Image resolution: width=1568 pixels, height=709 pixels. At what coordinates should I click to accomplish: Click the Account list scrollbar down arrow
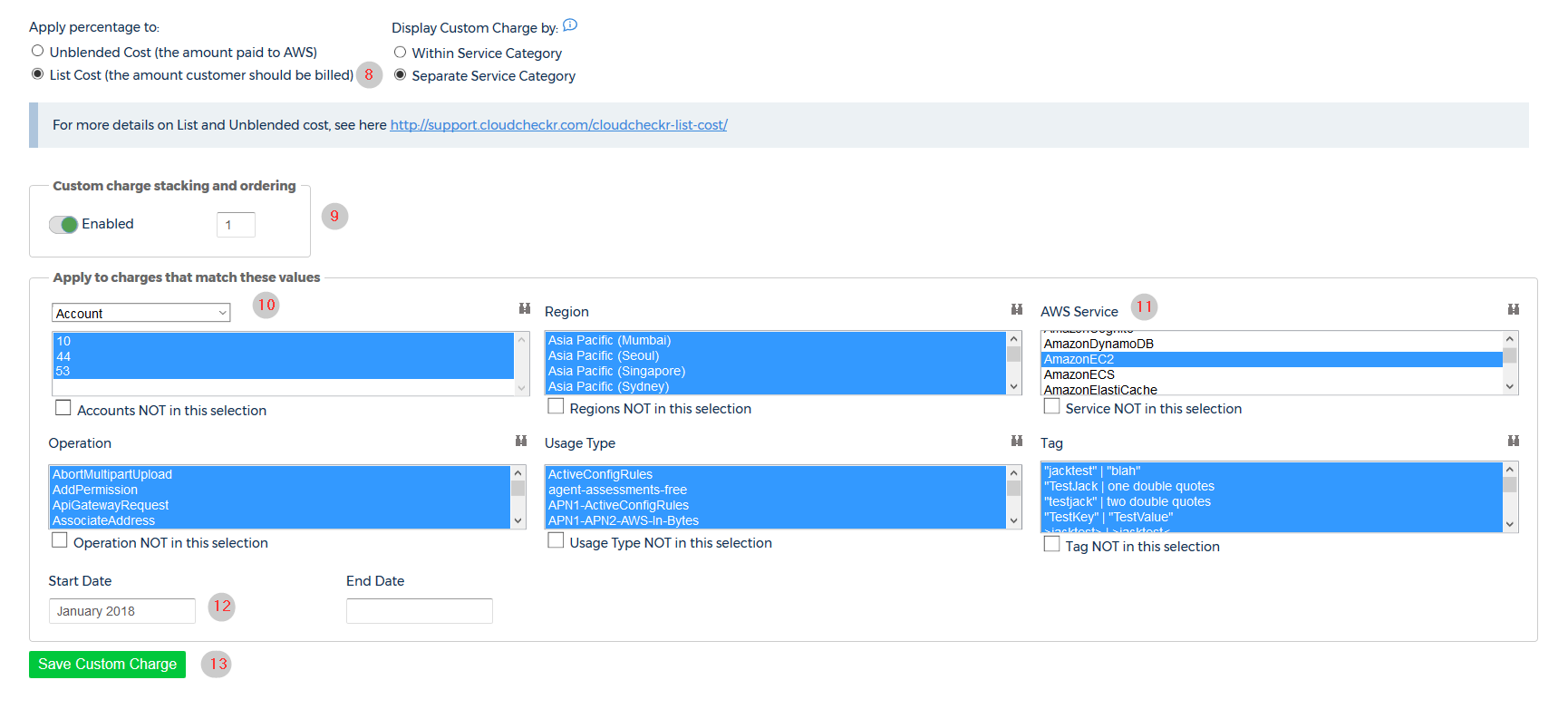click(x=522, y=388)
